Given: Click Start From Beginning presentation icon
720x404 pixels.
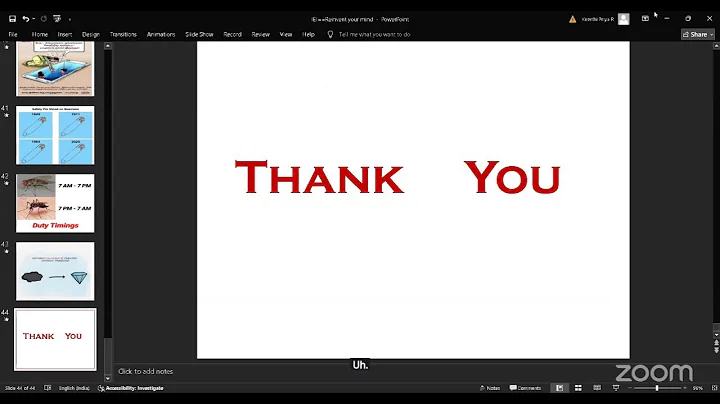Looking at the screenshot, I should tap(57, 19).
